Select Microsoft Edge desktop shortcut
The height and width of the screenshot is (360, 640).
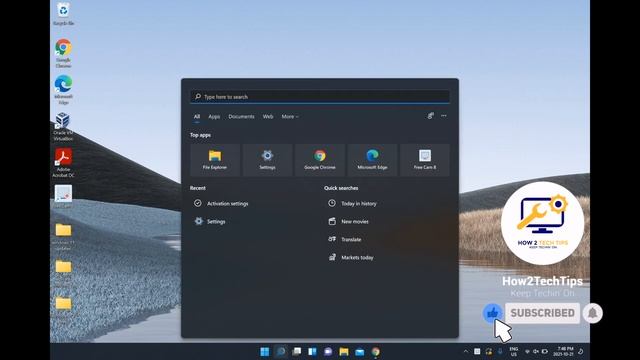63,90
